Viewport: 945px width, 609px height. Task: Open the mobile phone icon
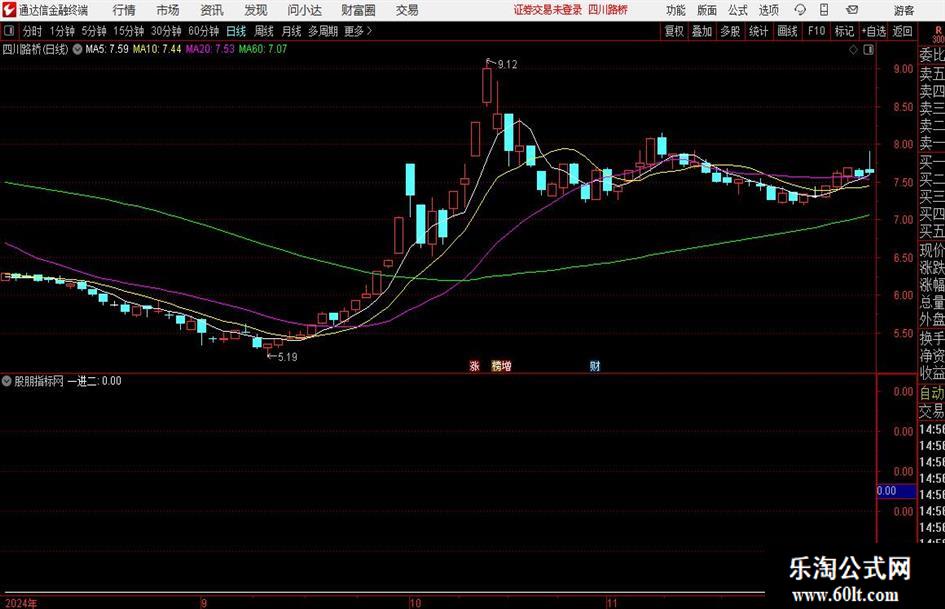coord(824,10)
